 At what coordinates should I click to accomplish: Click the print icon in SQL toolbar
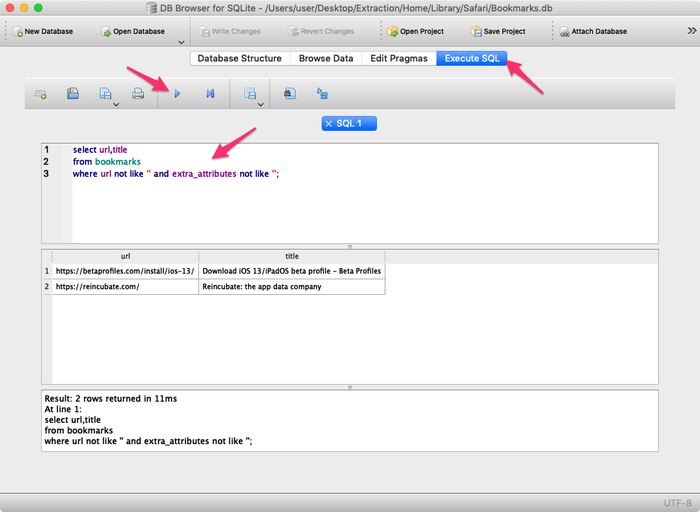click(x=138, y=93)
